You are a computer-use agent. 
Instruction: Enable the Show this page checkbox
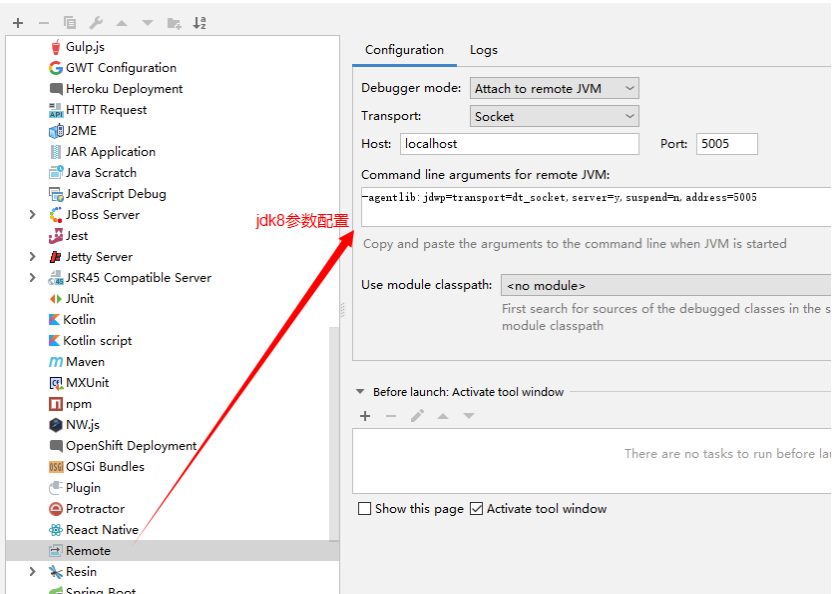[365, 509]
